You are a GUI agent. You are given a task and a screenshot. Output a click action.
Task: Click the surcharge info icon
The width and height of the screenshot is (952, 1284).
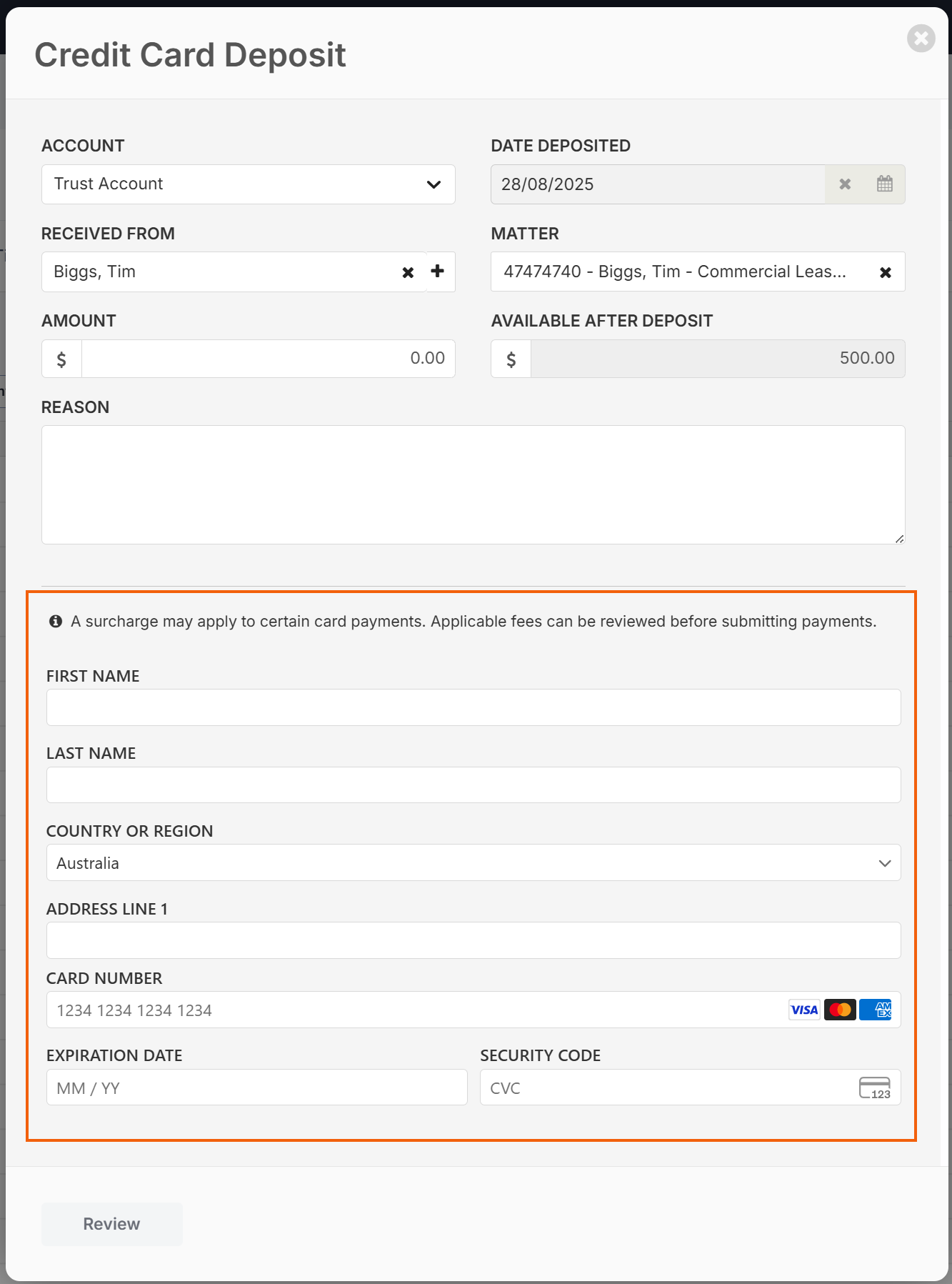[x=56, y=622]
